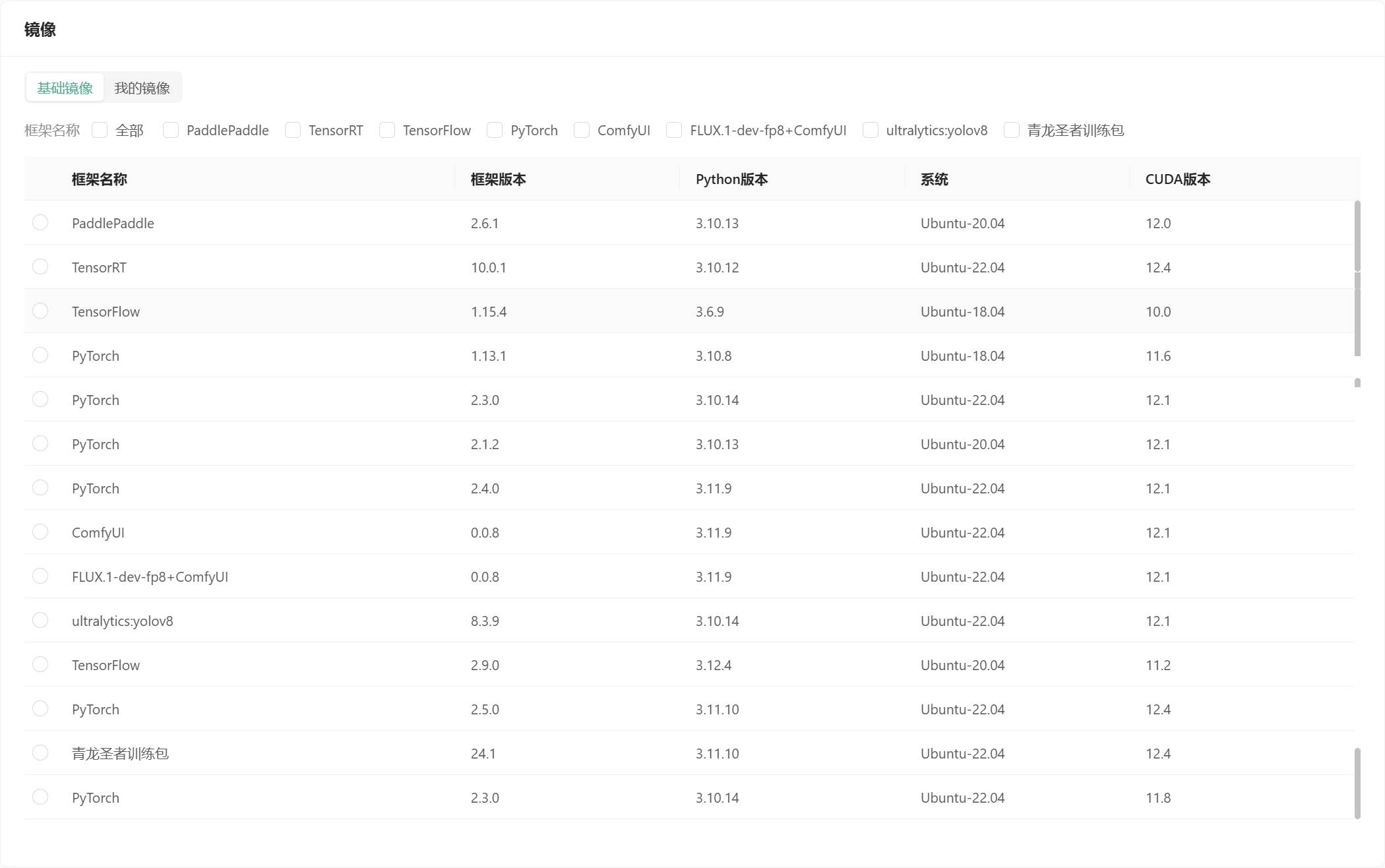Select the PyTorch 2.3.0 CUDA 11.8 radio button

[40, 797]
